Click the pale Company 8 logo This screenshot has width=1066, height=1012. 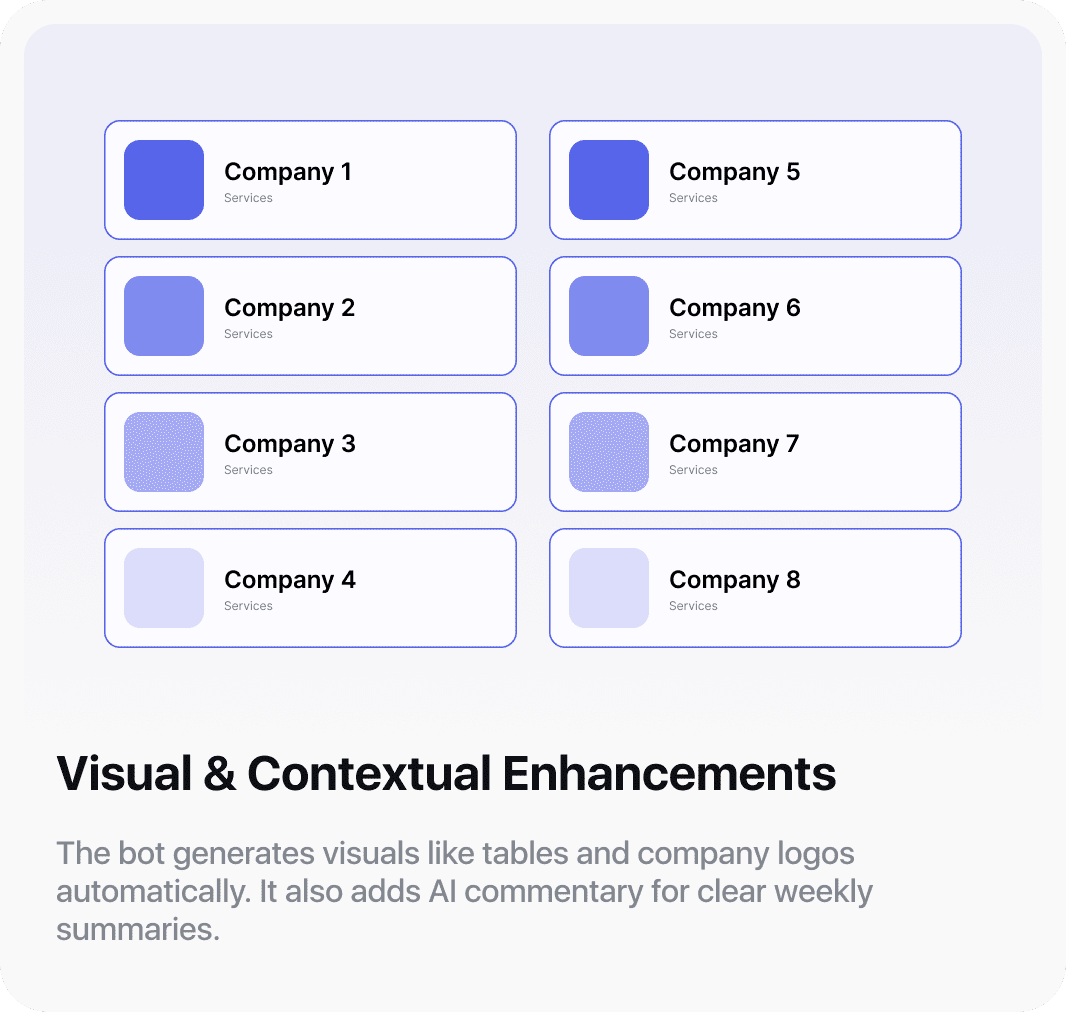coord(609,588)
